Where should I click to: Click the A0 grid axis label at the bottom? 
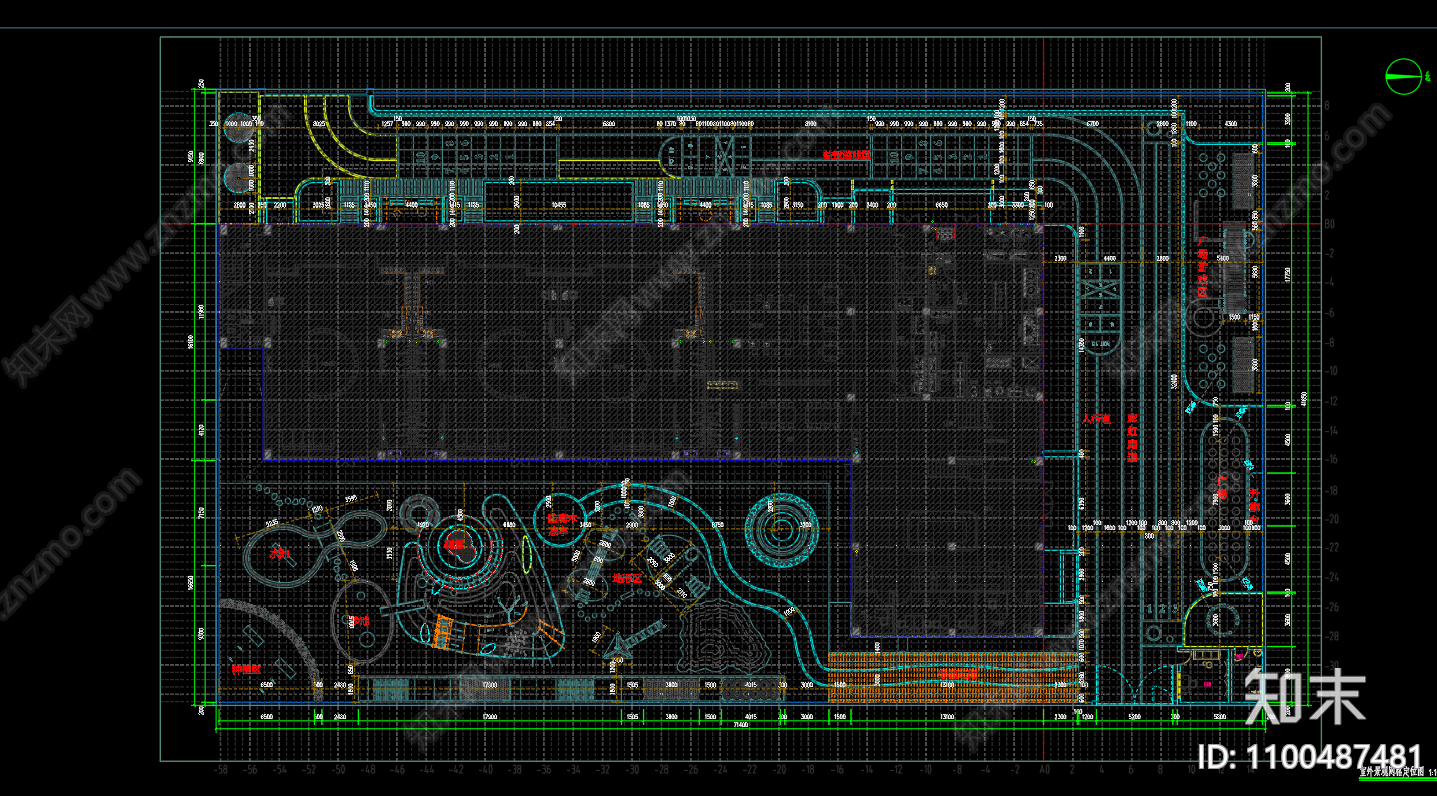[1043, 771]
